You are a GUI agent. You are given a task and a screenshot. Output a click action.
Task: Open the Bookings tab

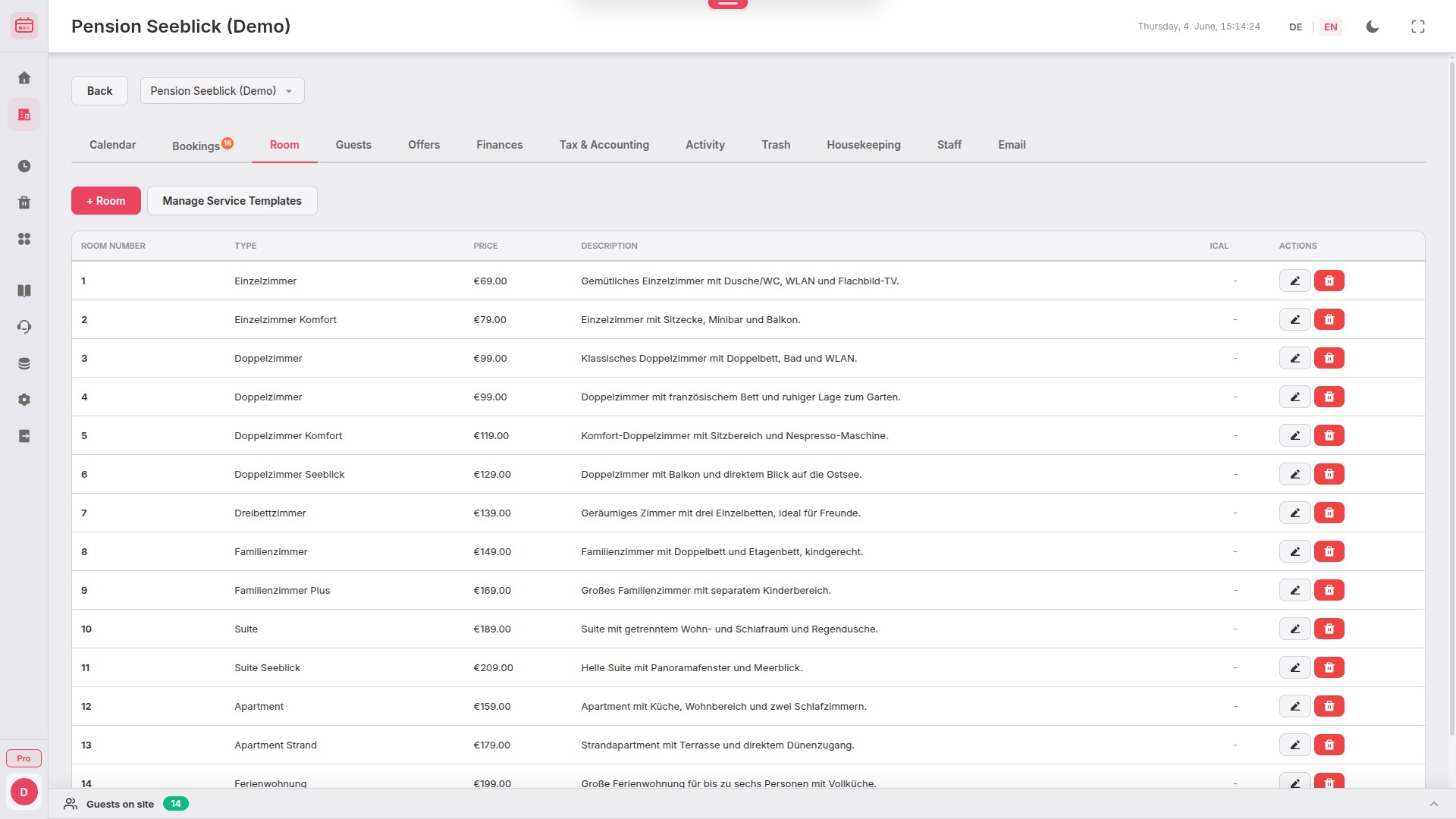(202, 145)
